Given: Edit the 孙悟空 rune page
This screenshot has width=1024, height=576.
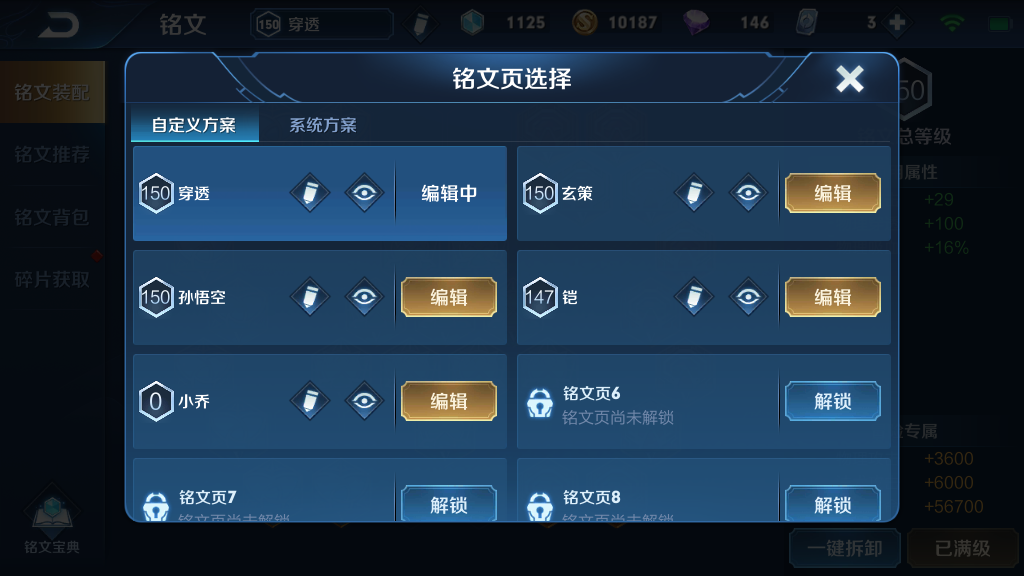Looking at the screenshot, I should [x=449, y=297].
